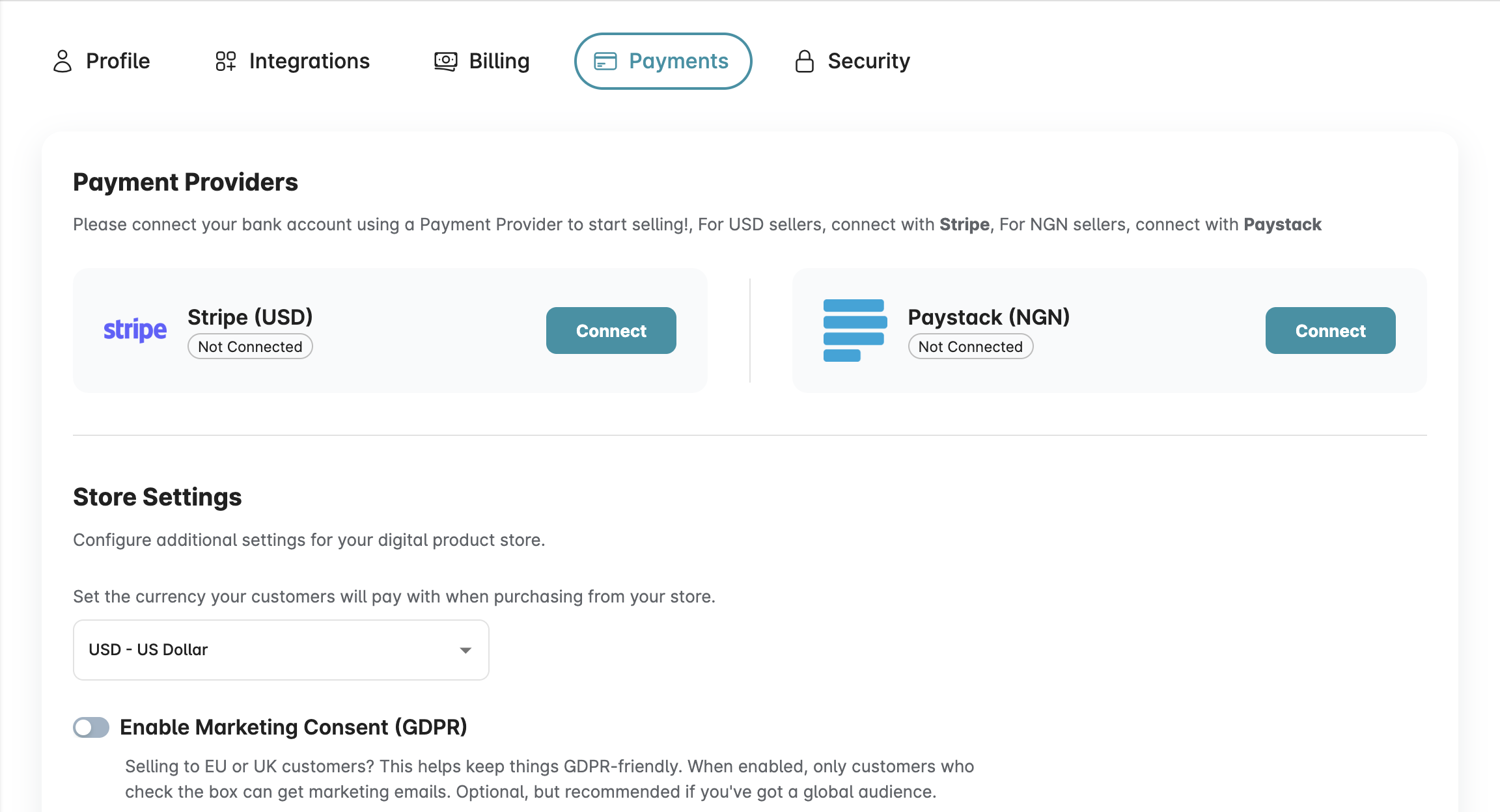The image size is (1500, 812).
Task: Click Stripe's Not Connected status badge
Action: click(250, 347)
